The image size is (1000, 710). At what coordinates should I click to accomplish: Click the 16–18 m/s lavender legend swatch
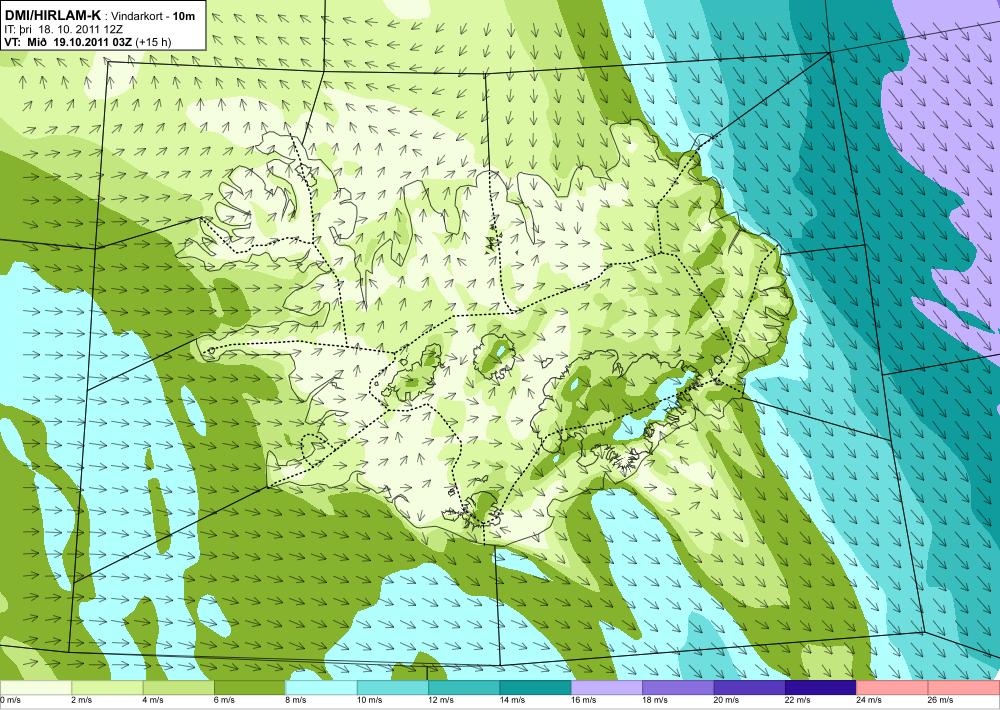[x=607, y=688]
